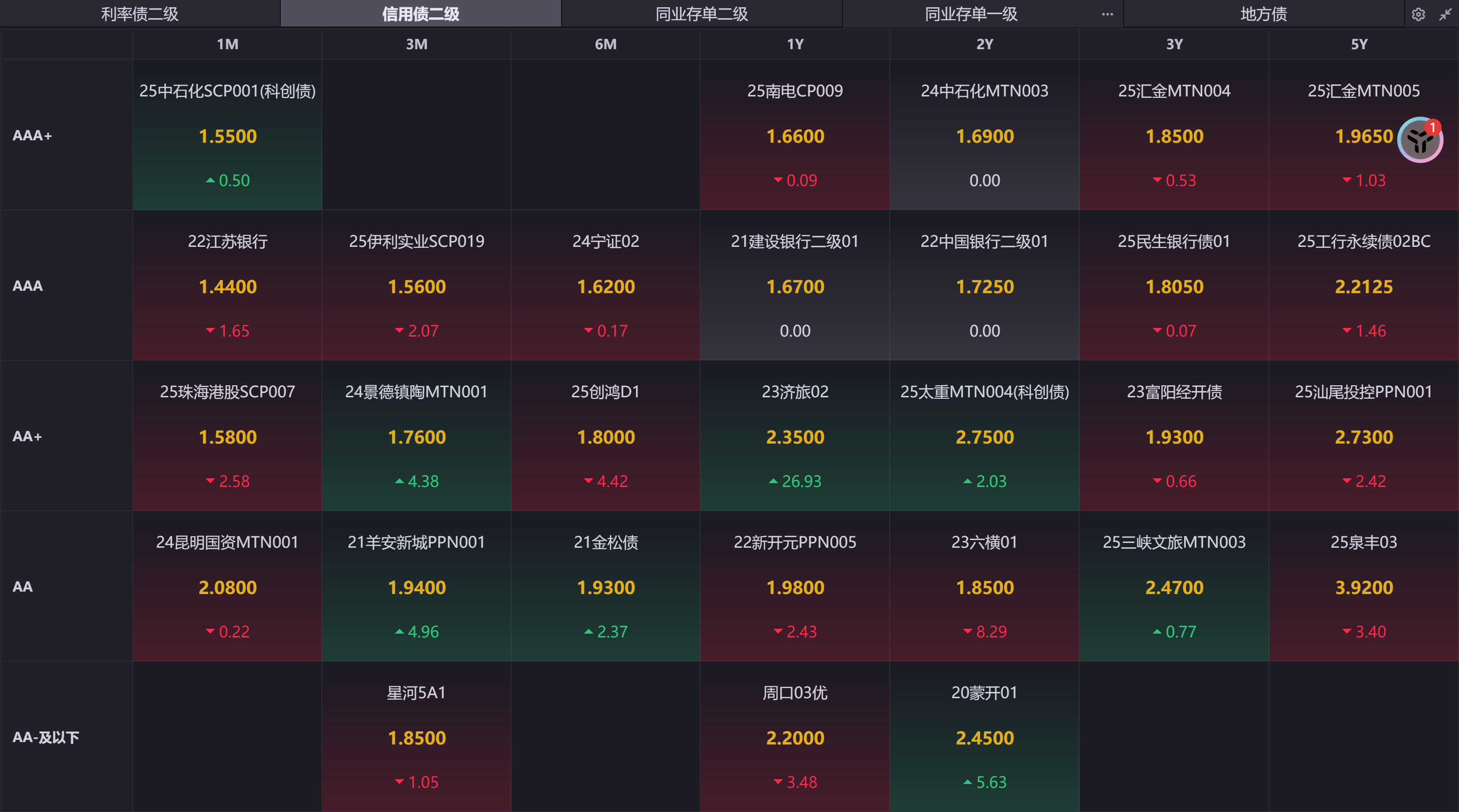Open the 地方债 tab
Image resolution: width=1459 pixels, height=812 pixels.
[1263, 14]
